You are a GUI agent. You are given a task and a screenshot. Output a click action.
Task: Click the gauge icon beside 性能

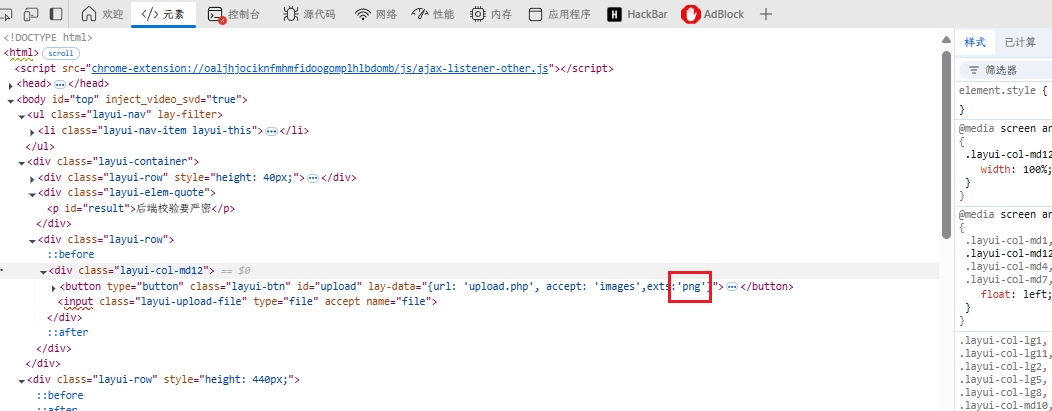pyautogui.click(x=419, y=13)
